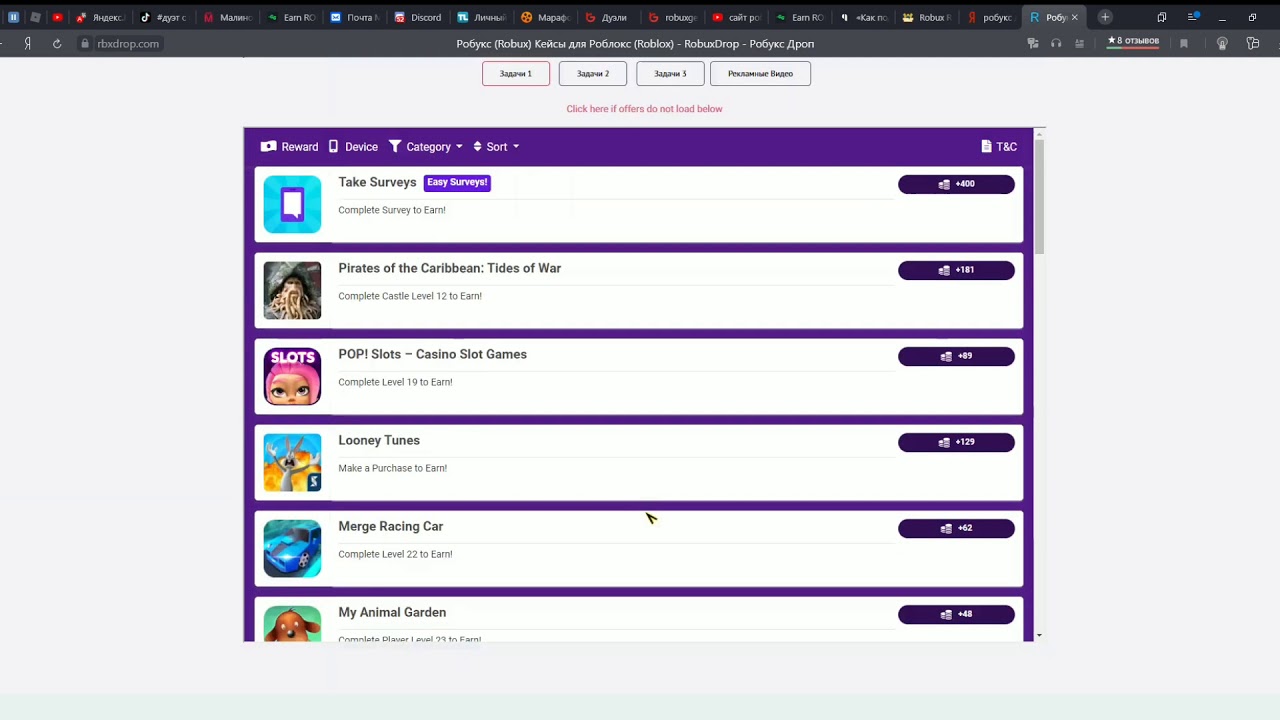Select 'POP! Slots – Casino Slot Games' title
This screenshot has width=1280, height=720.
coord(432,354)
